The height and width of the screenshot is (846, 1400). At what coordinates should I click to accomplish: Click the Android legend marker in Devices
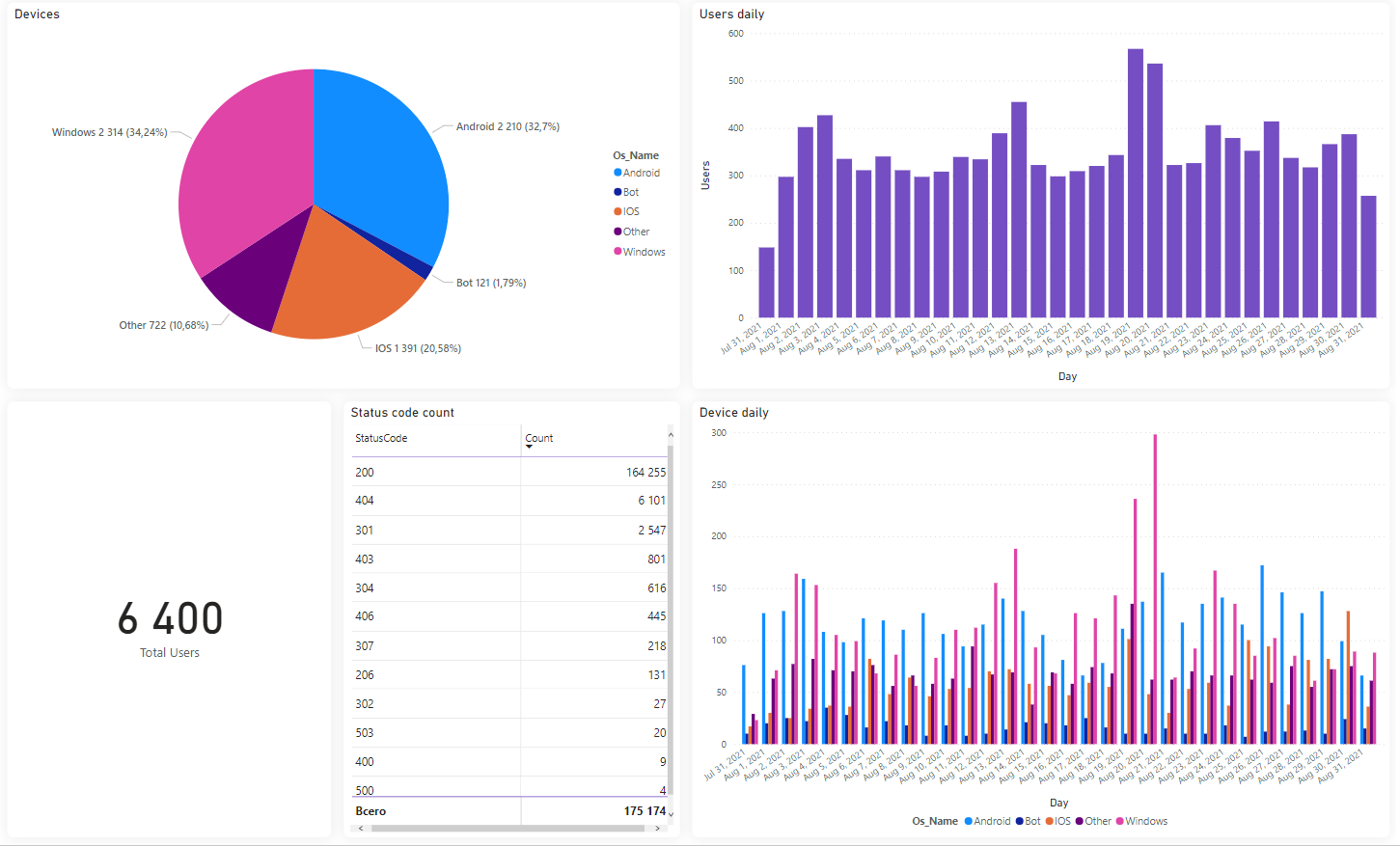(x=618, y=173)
